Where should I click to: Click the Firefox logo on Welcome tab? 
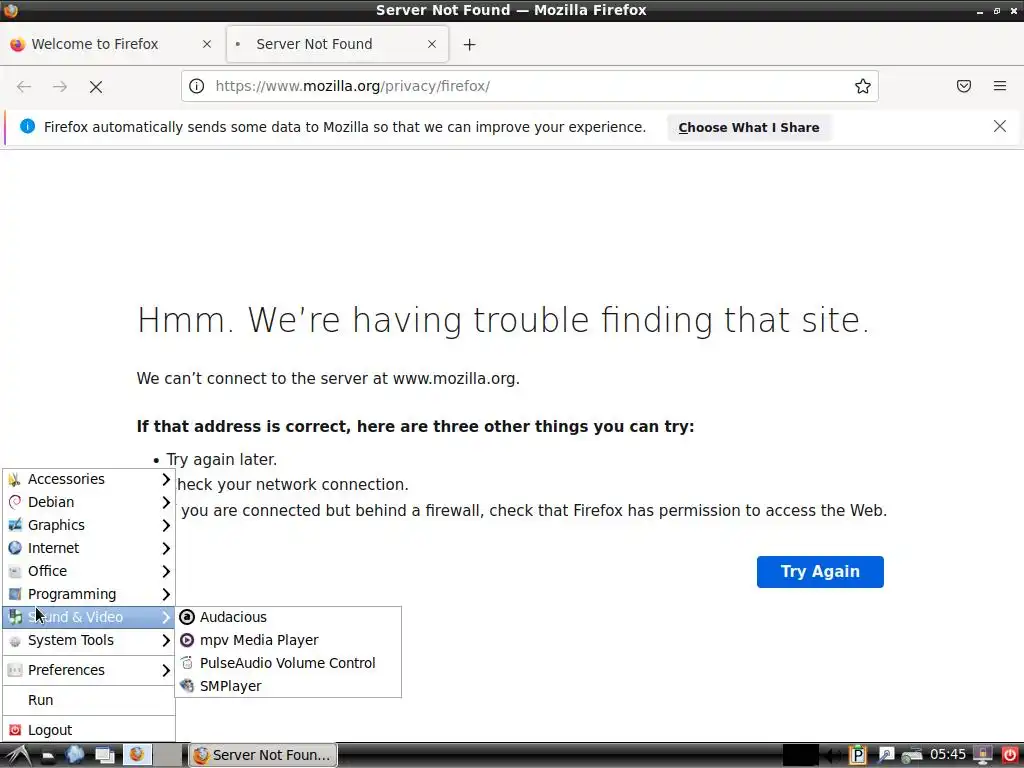pos(18,44)
